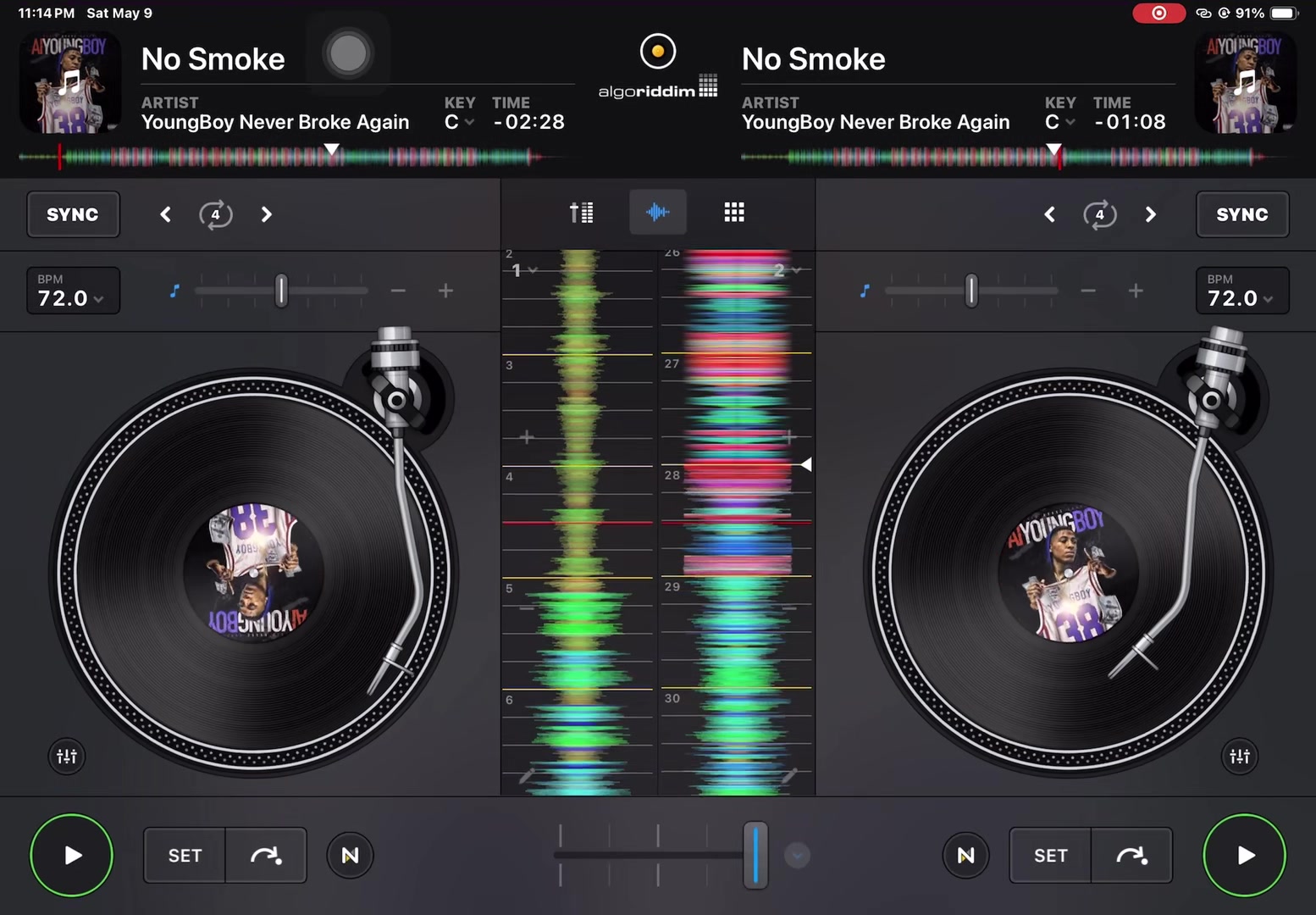Select the waveform view tab
The height and width of the screenshot is (915, 1316).
(x=658, y=212)
